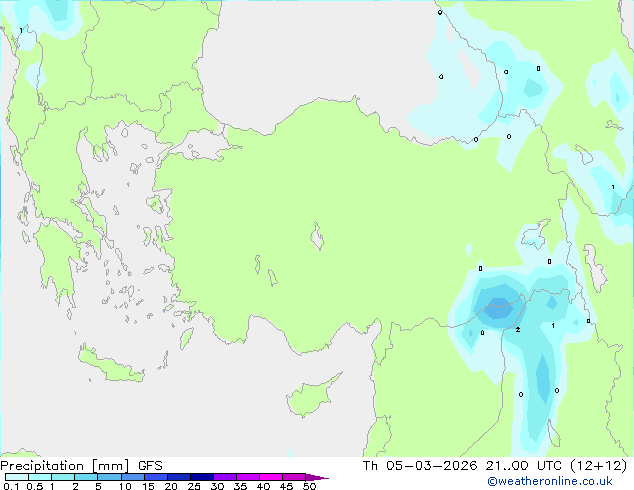Click the 'GFS' model label
The image size is (634, 490).
click(150, 466)
